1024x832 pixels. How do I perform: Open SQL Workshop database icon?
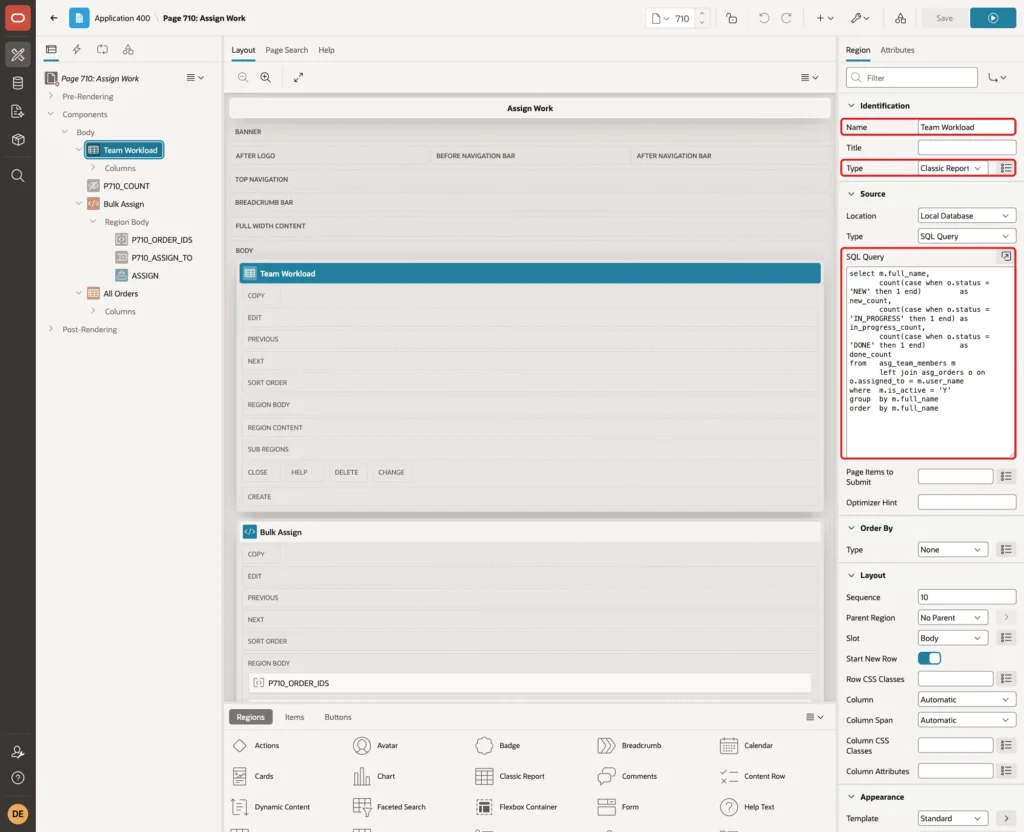(18, 83)
